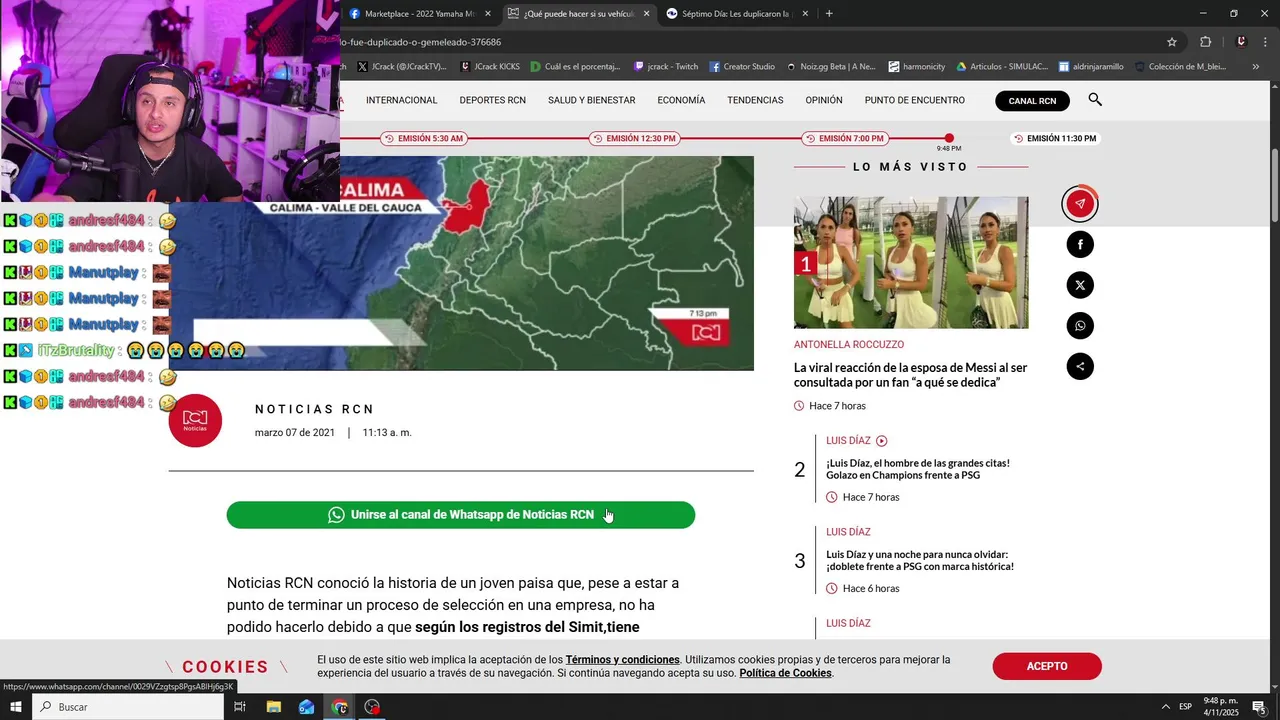Accept cookies with the ACEPTO button
Screen dimensions: 1280x720
[x=1047, y=666]
